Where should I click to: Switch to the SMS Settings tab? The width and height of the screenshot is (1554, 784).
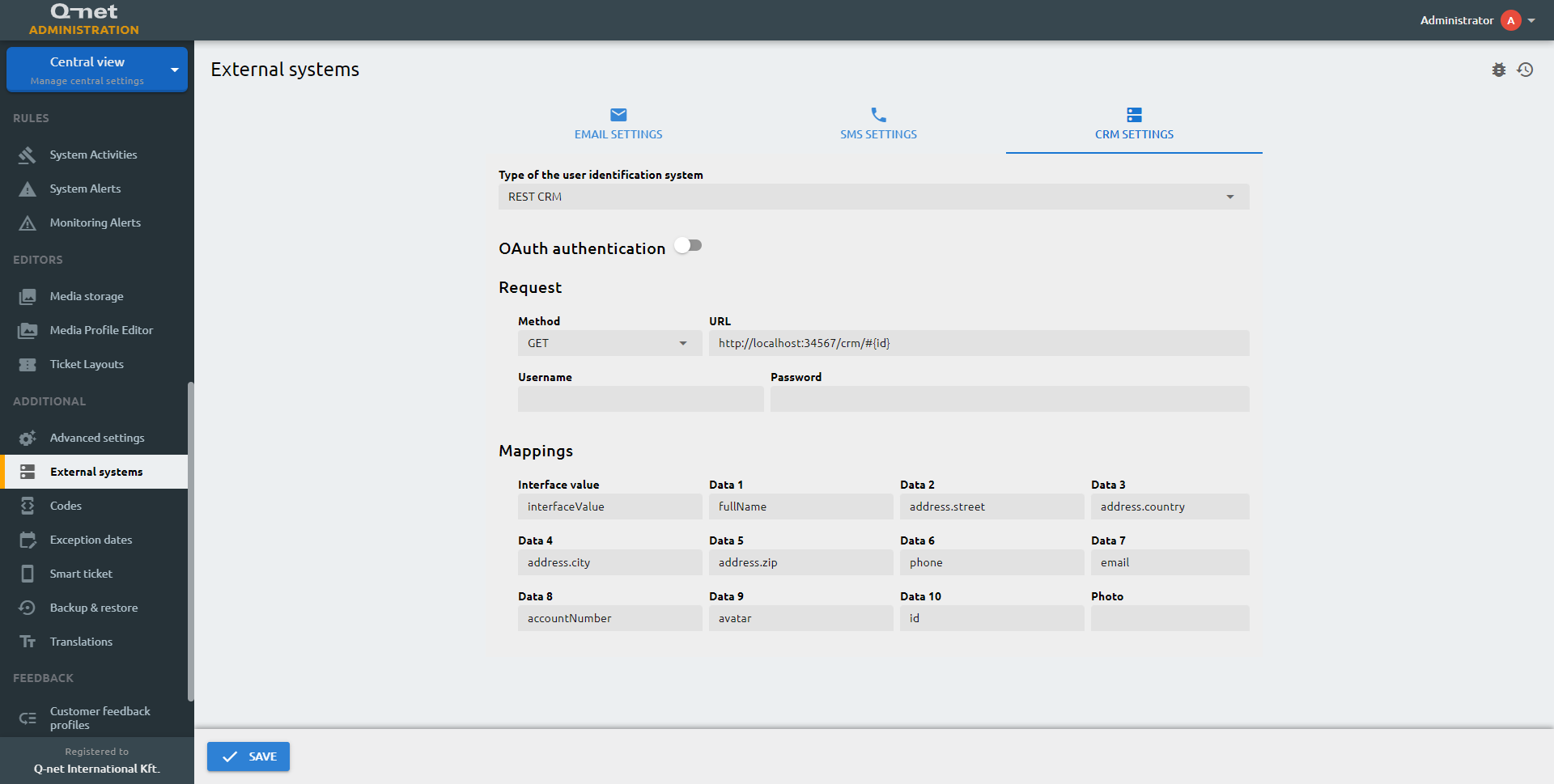coord(878,125)
